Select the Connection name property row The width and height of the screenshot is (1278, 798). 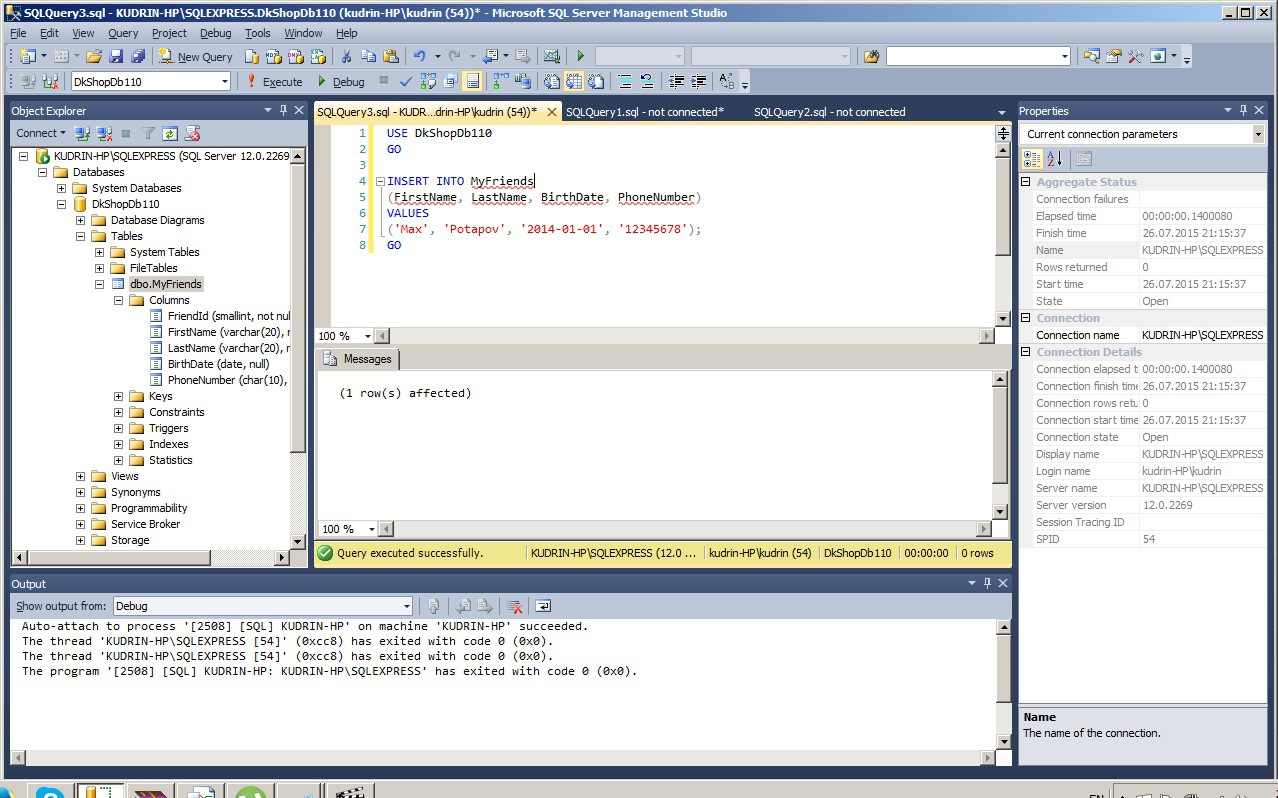click(x=1142, y=335)
